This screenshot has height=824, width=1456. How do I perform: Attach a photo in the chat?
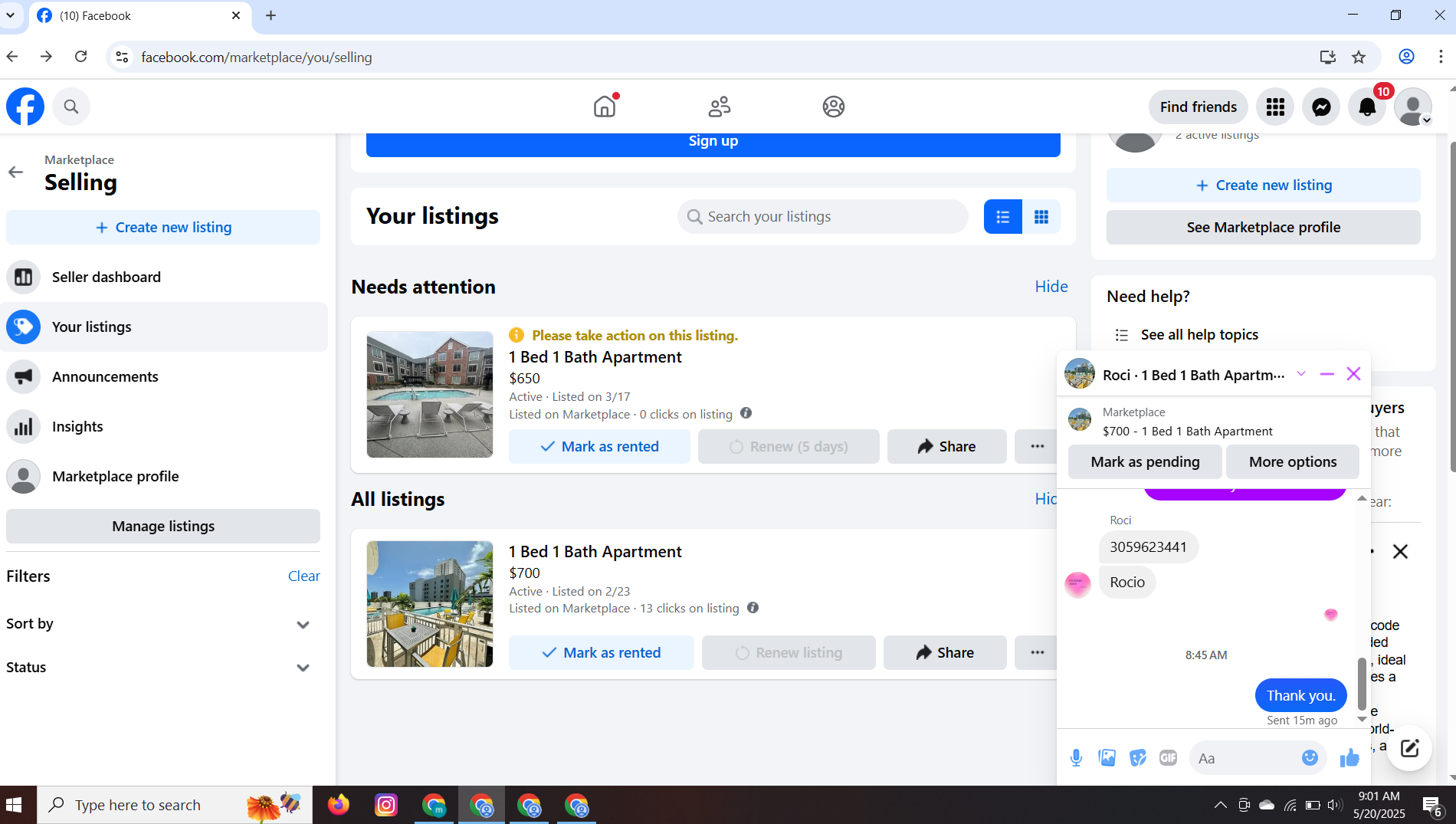point(1107,758)
